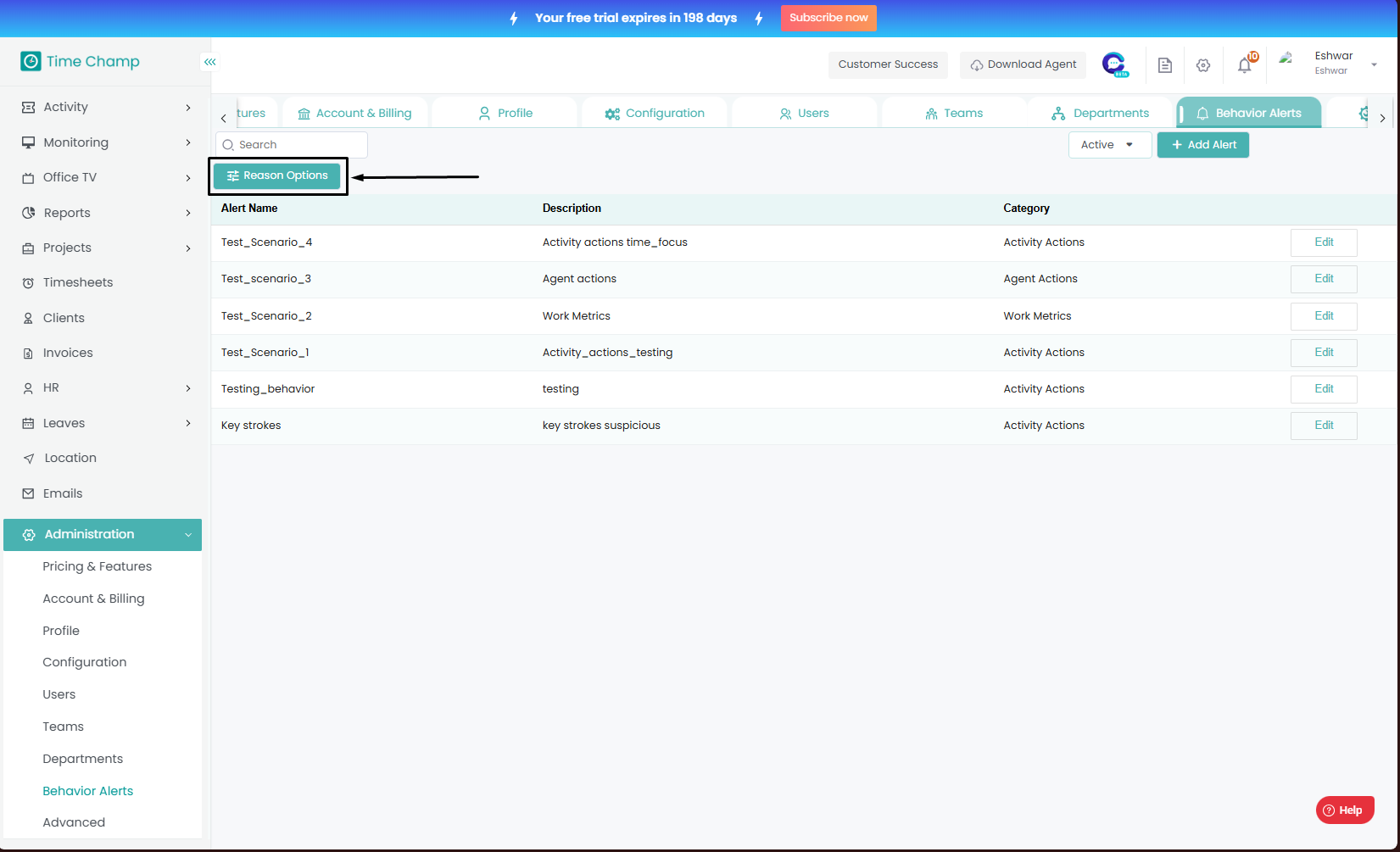
Task: Open the settings gear icon in header
Action: click(x=1203, y=65)
